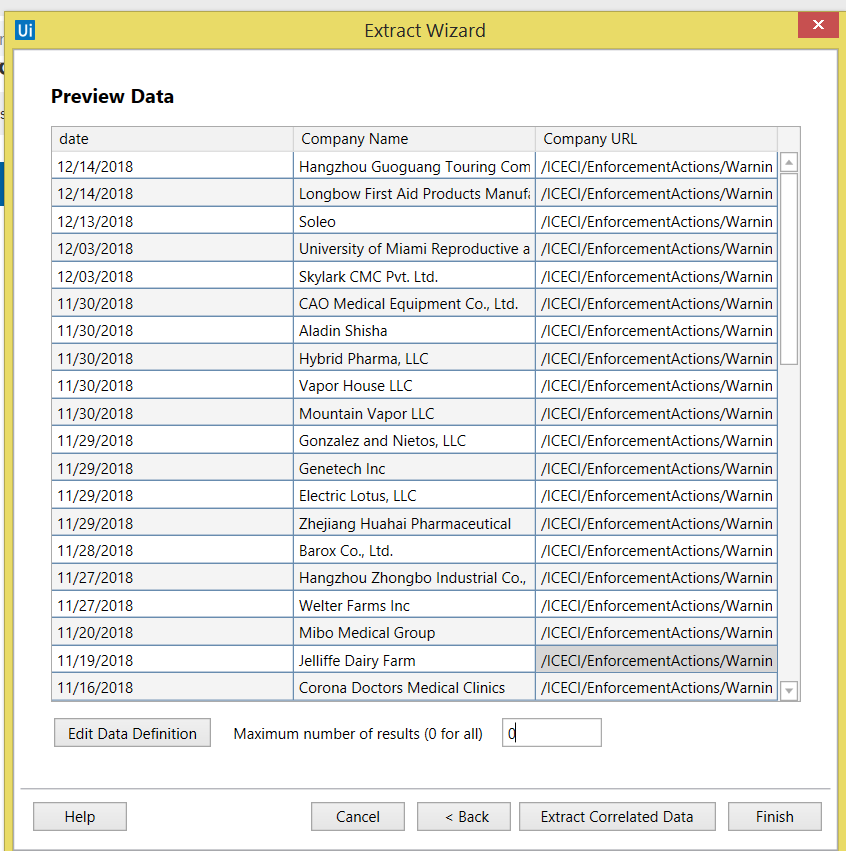Select the Aladin Shisha cell
846x851 pixels.
coord(414,331)
